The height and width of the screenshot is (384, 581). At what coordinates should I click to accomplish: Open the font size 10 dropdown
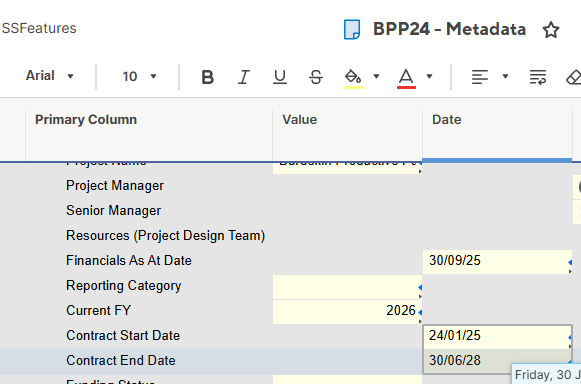pos(139,76)
